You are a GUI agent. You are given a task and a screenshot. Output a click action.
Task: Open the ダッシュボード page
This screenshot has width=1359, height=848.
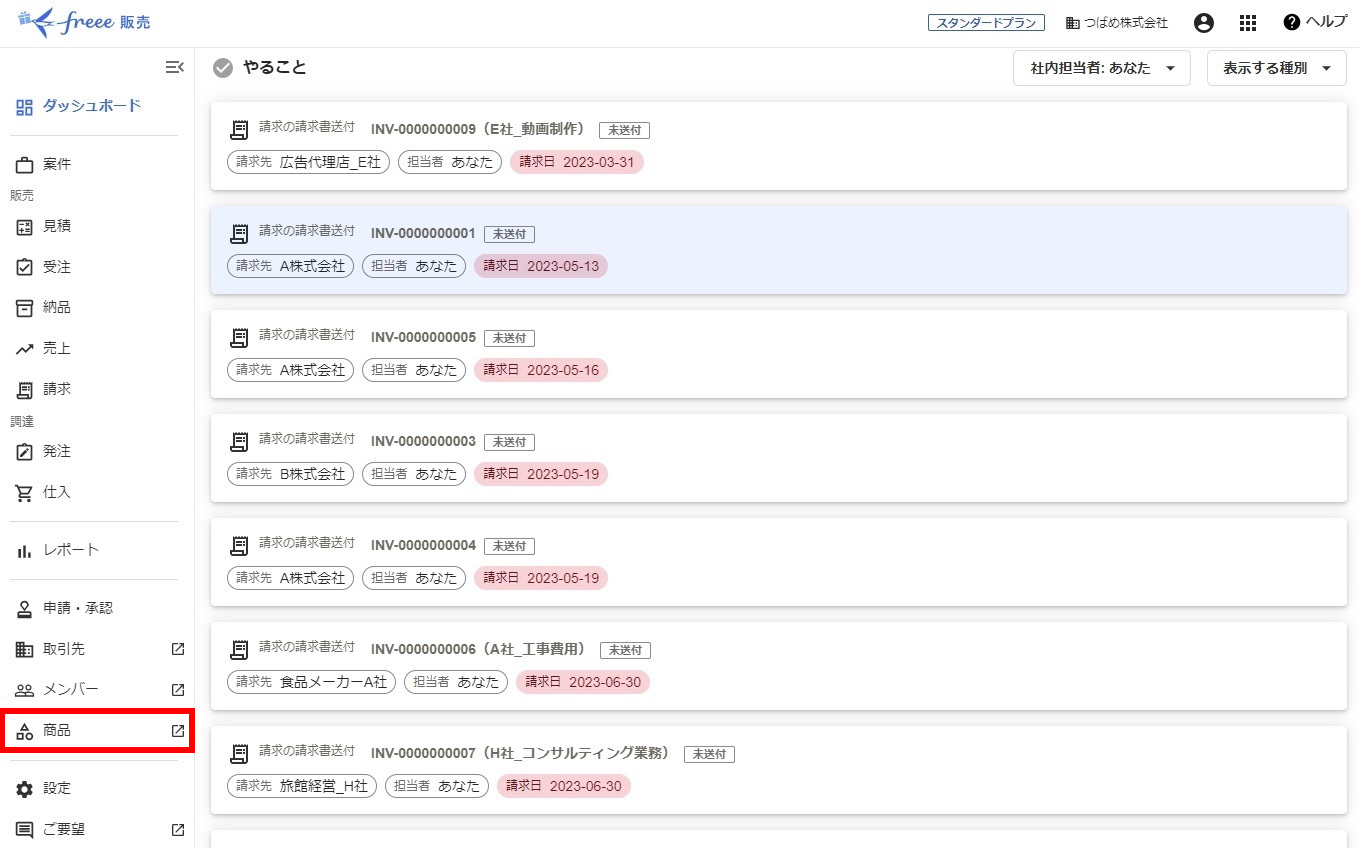point(79,106)
